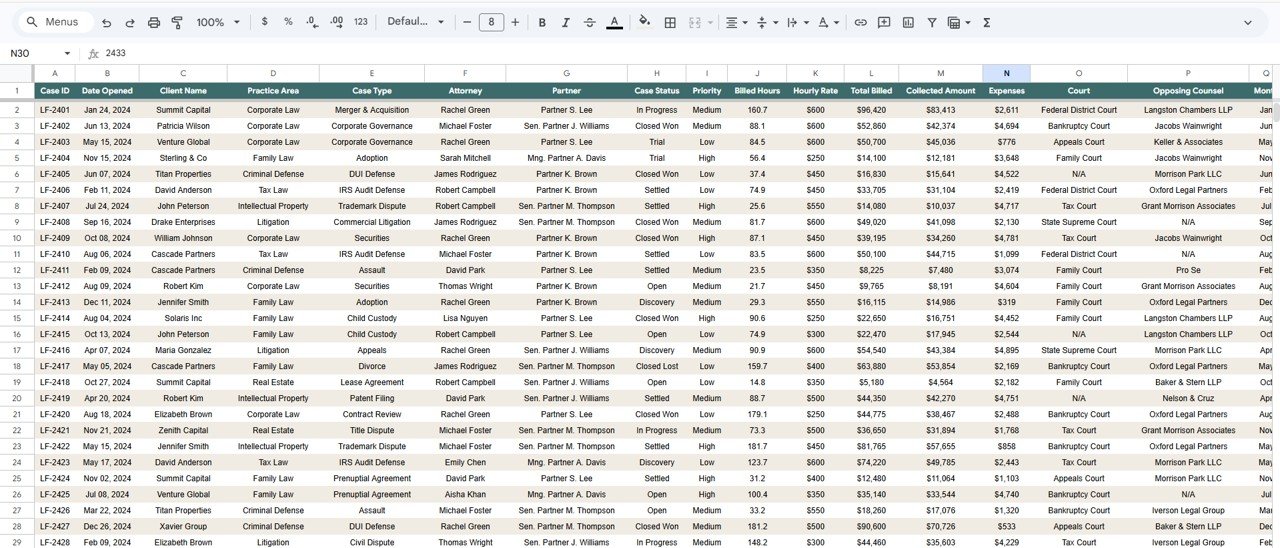Open the Borders tool

tap(670, 22)
